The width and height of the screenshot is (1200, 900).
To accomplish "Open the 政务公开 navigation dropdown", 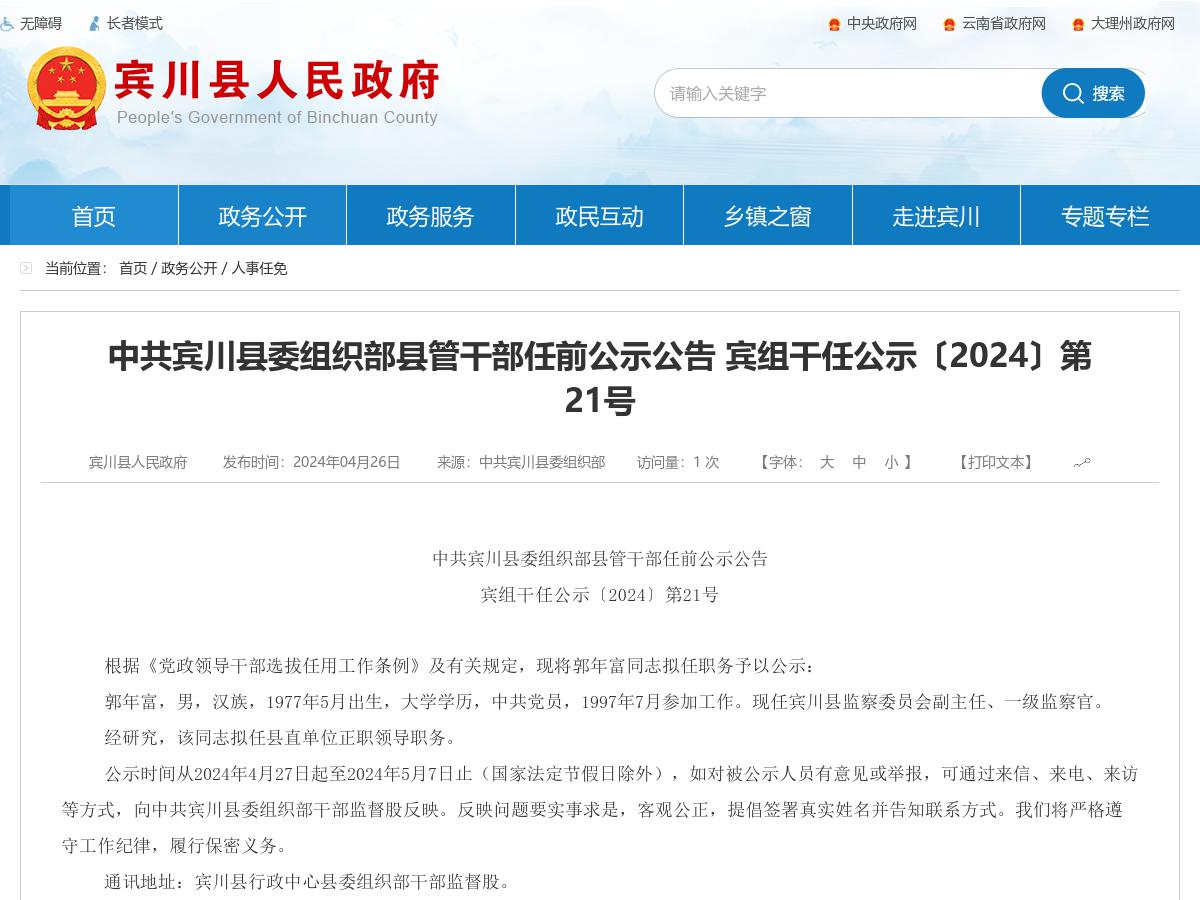I will 262,215.
